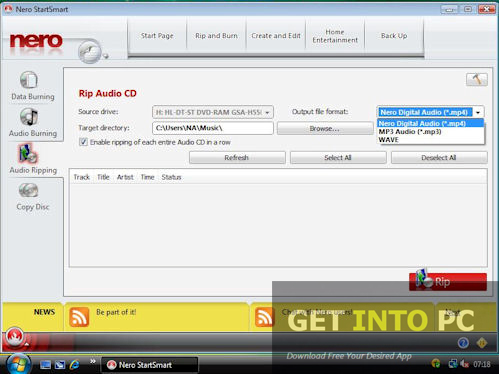Click the Select All button
Viewport: 499px width, 374px height.
(x=338, y=158)
